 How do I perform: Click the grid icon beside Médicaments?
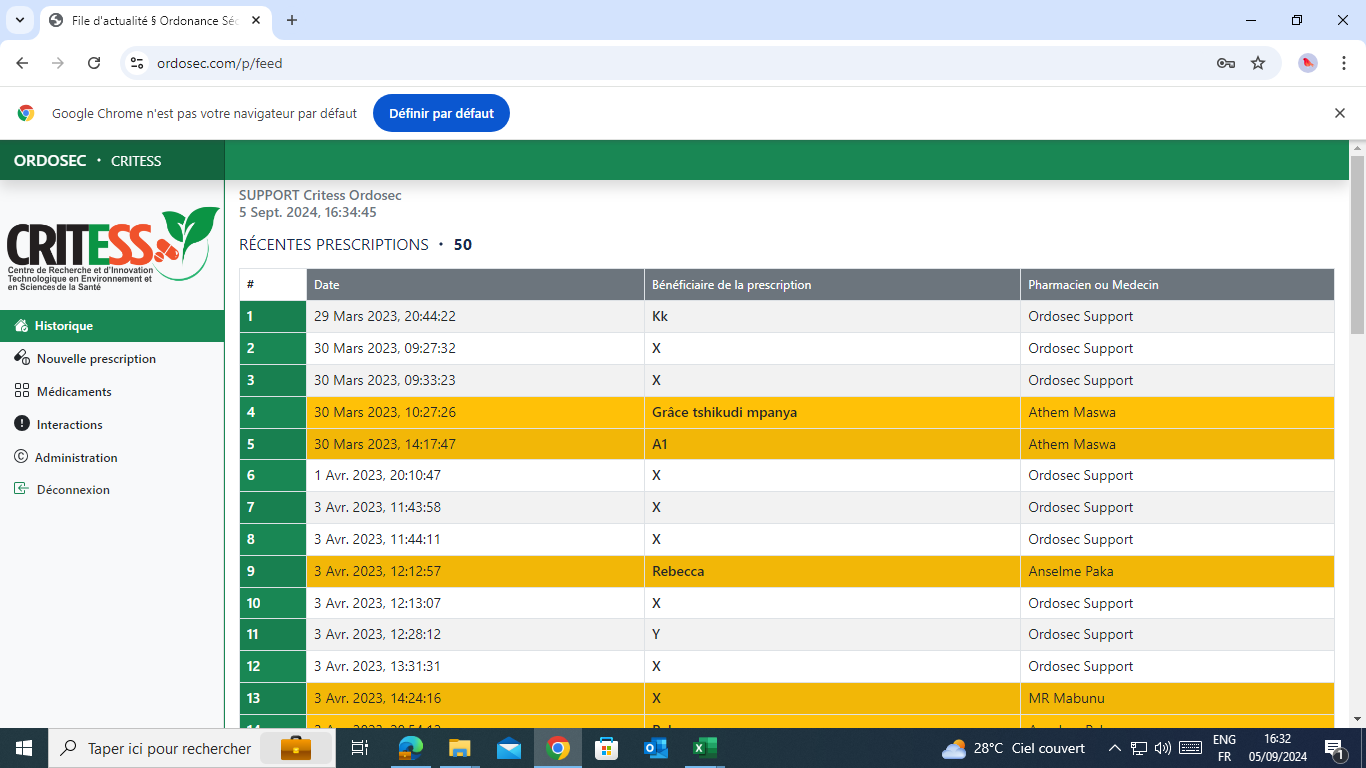click(x=22, y=391)
